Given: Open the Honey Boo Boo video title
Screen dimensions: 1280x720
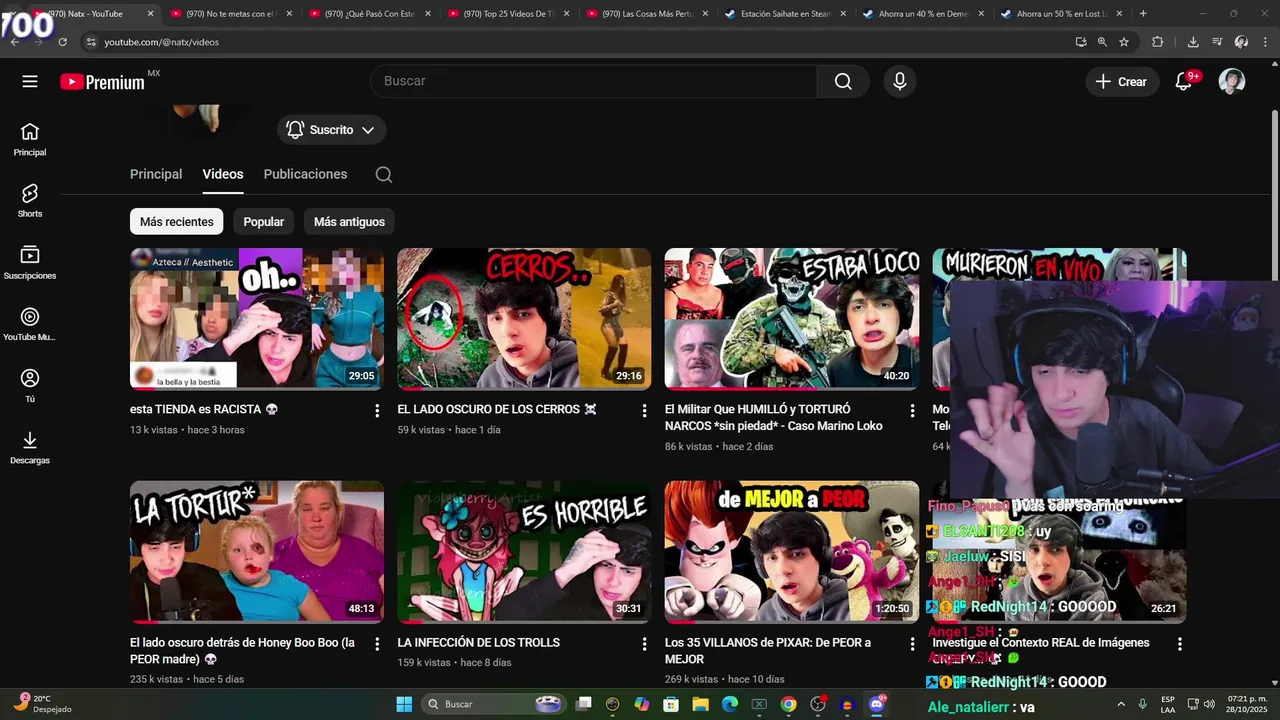Looking at the screenshot, I should click(x=242, y=651).
